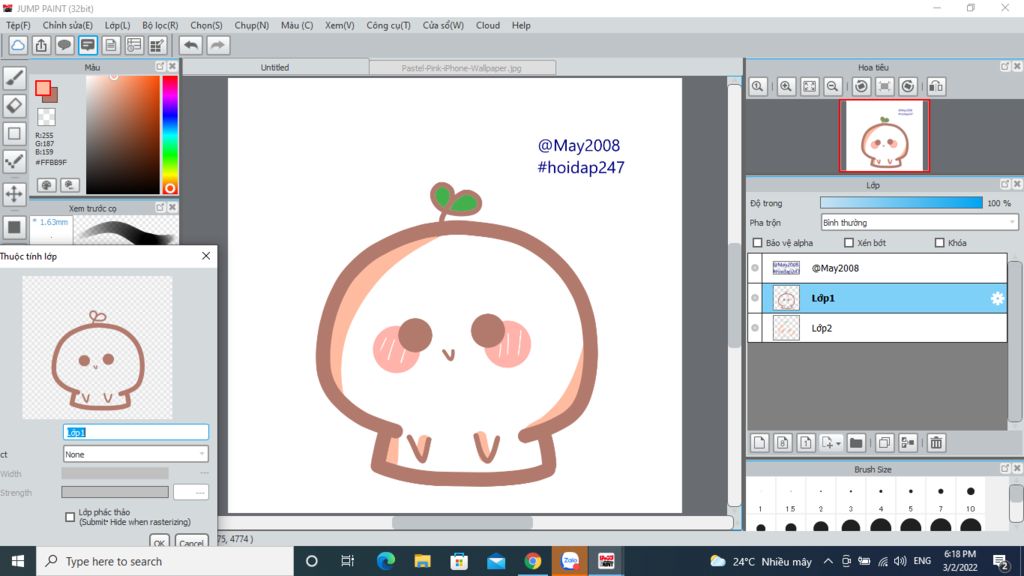The width and height of the screenshot is (1024, 576).
Task: Click the Độ trong opacity slider
Action: pyautogui.click(x=901, y=203)
